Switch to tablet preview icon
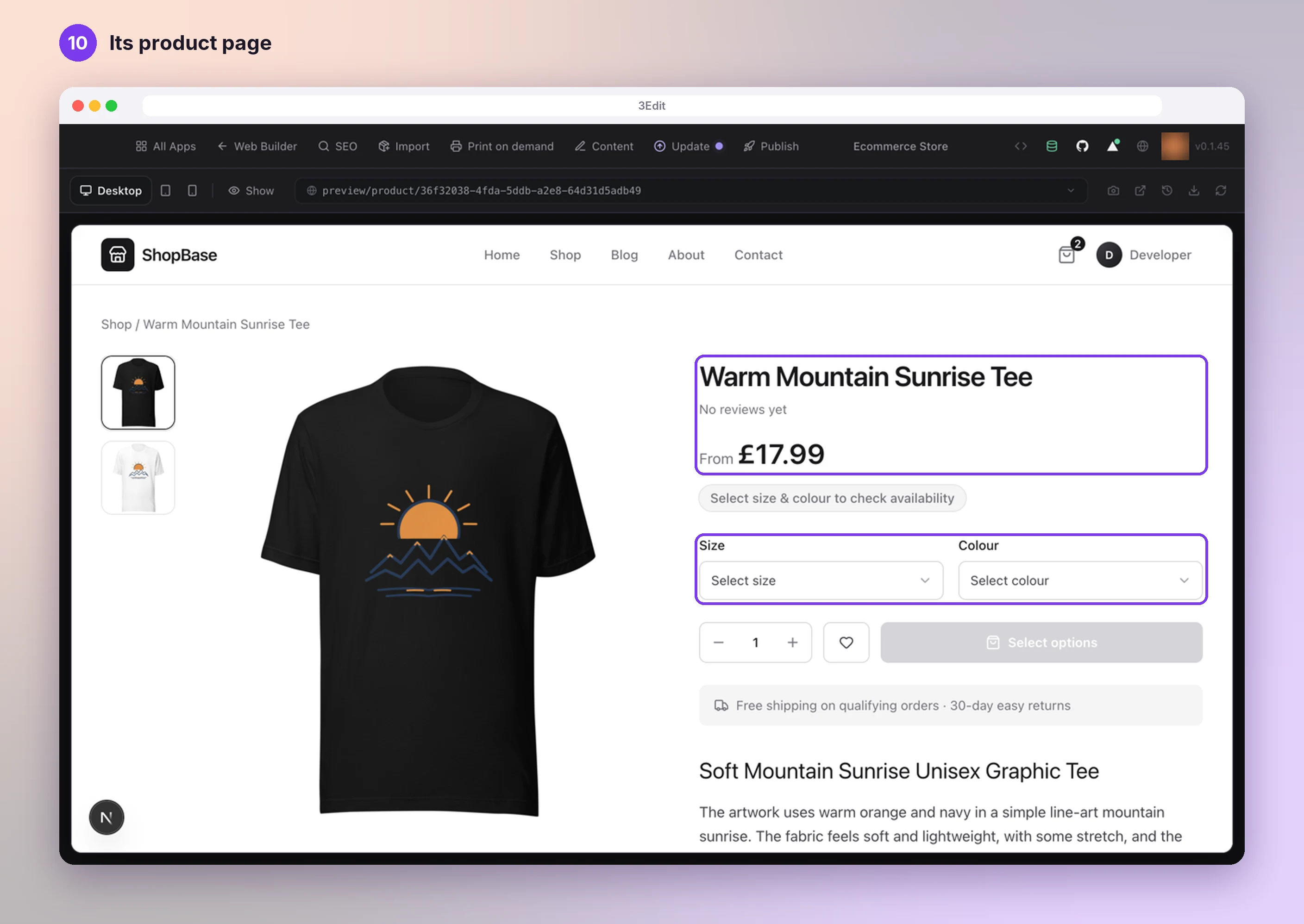 [166, 191]
